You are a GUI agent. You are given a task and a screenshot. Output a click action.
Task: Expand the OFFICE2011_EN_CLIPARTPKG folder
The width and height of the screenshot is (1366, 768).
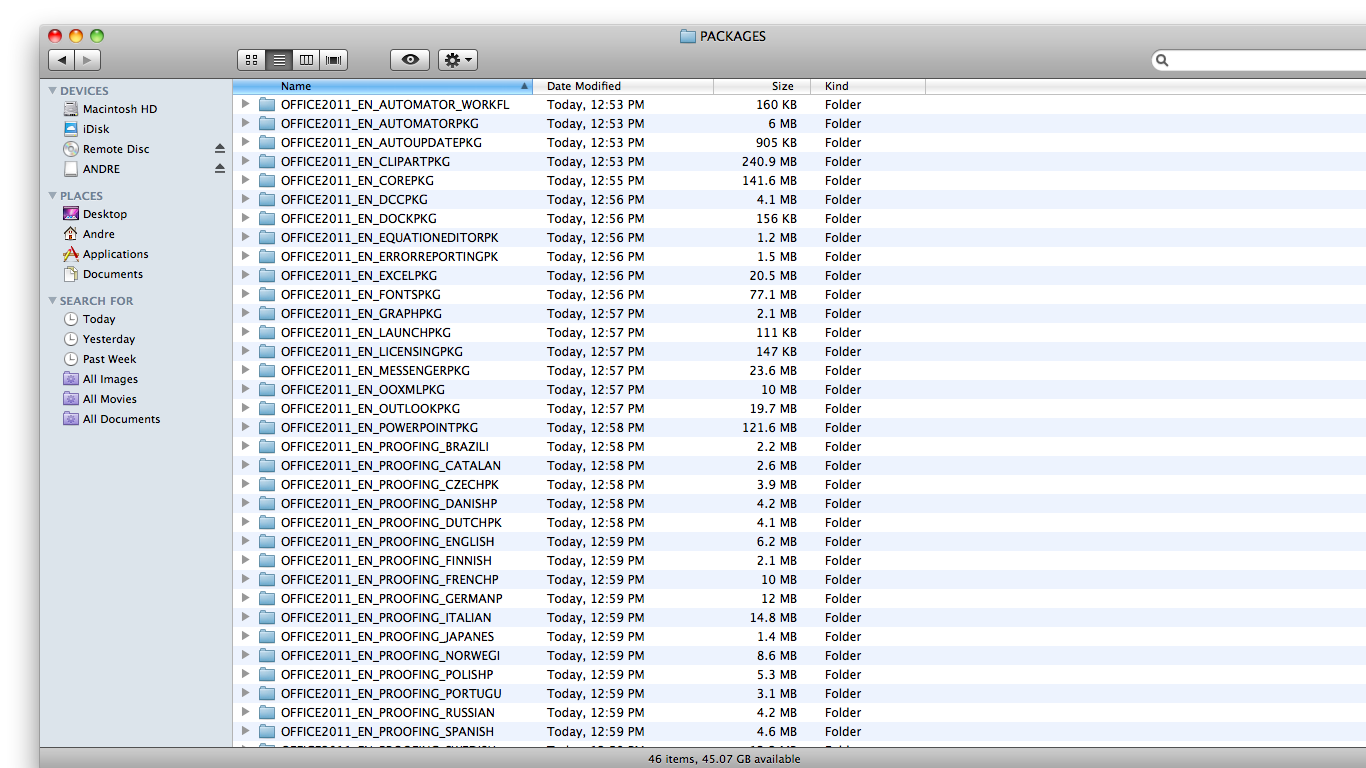pyautogui.click(x=245, y=161)
